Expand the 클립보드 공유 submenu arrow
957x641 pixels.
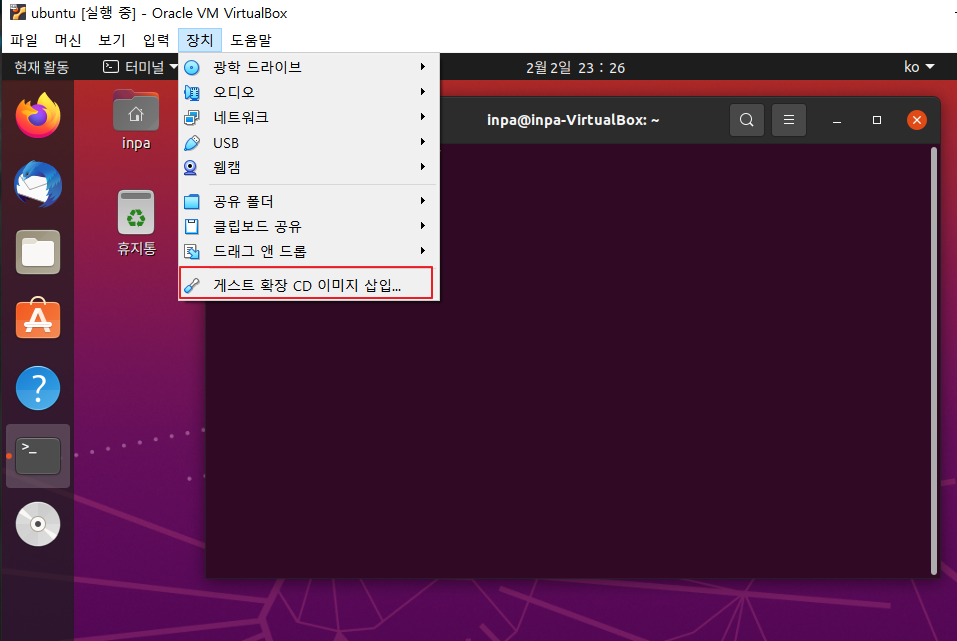point(422,226)
